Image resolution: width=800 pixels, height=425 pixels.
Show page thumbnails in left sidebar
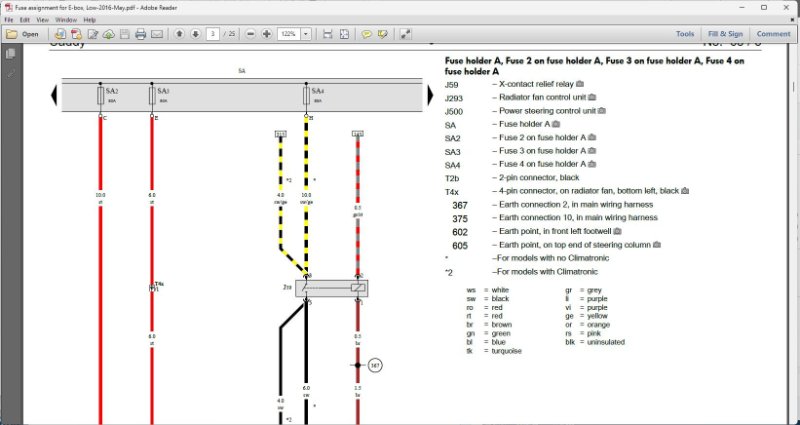(10, 54)
